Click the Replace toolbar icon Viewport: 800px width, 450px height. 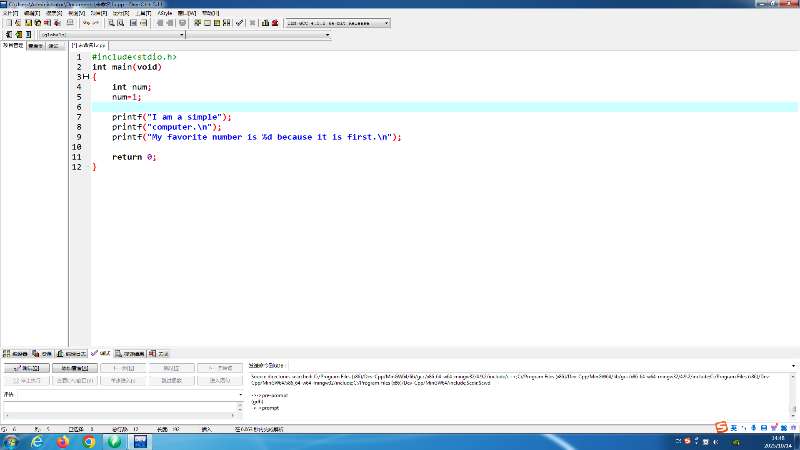click(x=120, y=23)
